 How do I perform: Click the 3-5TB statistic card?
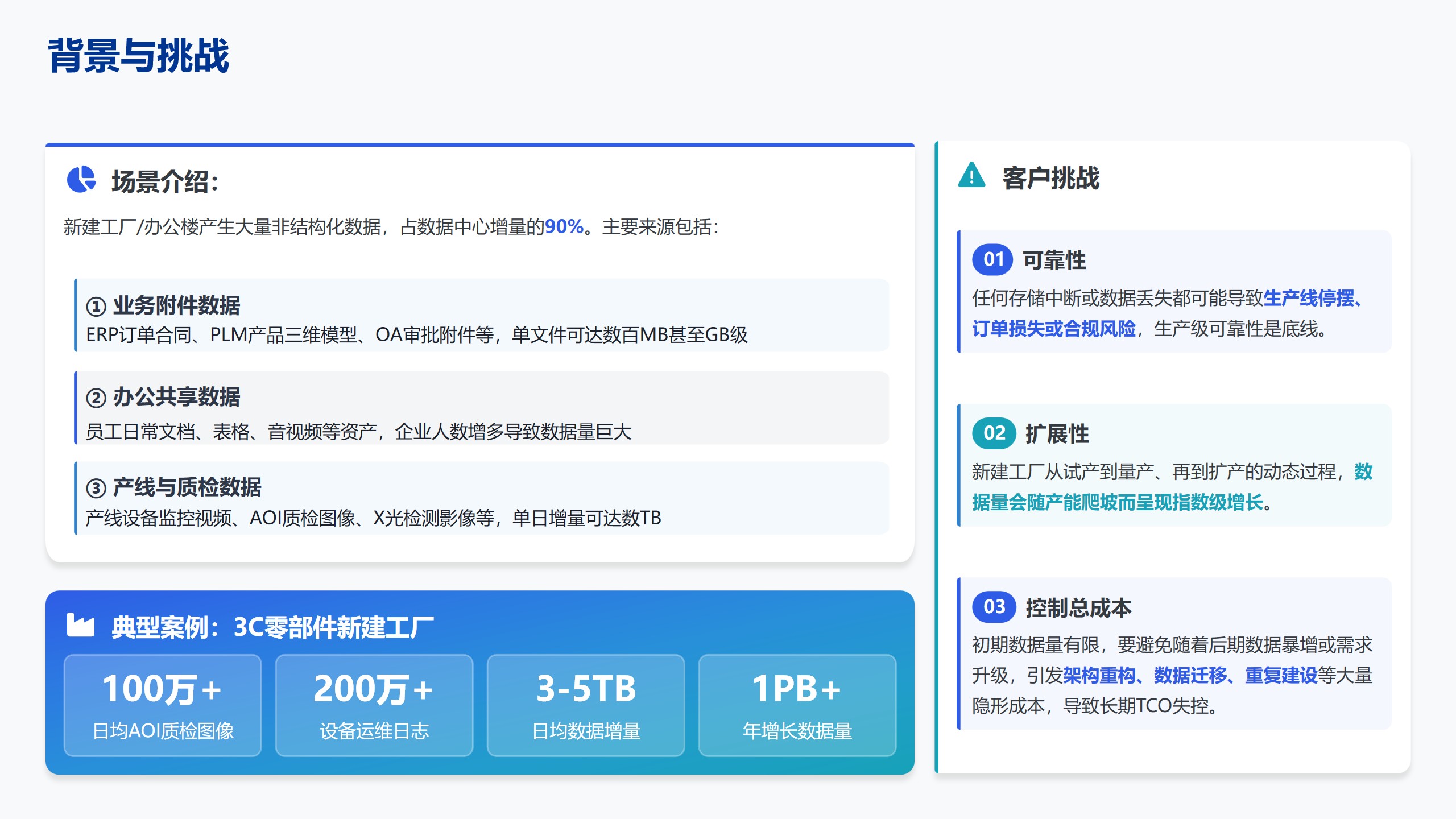[586, 705]
